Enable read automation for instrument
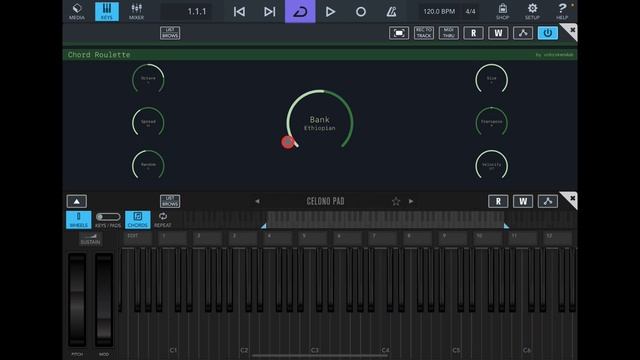This screenshot has height=360, width=640. click(x=498, y=201)
